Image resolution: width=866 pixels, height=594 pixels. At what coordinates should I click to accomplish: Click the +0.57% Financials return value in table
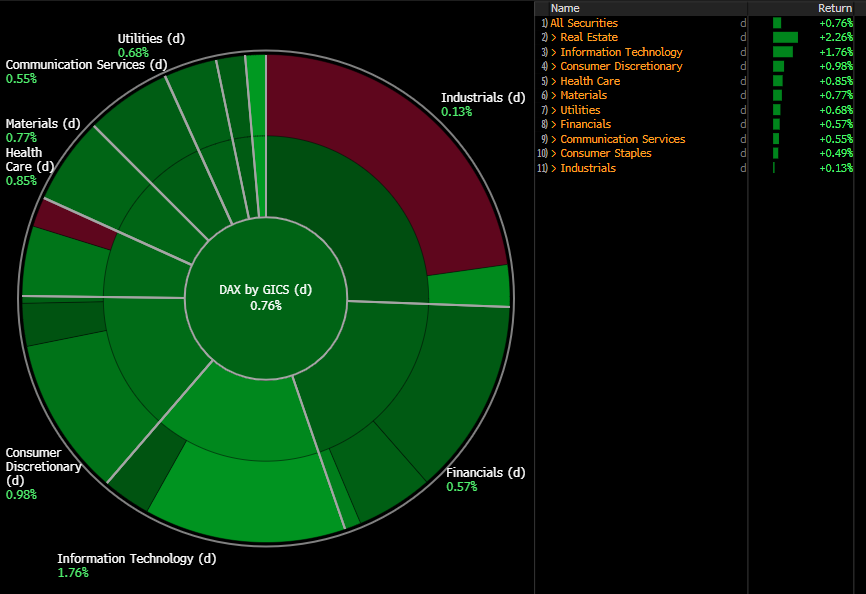coord(836,124)
